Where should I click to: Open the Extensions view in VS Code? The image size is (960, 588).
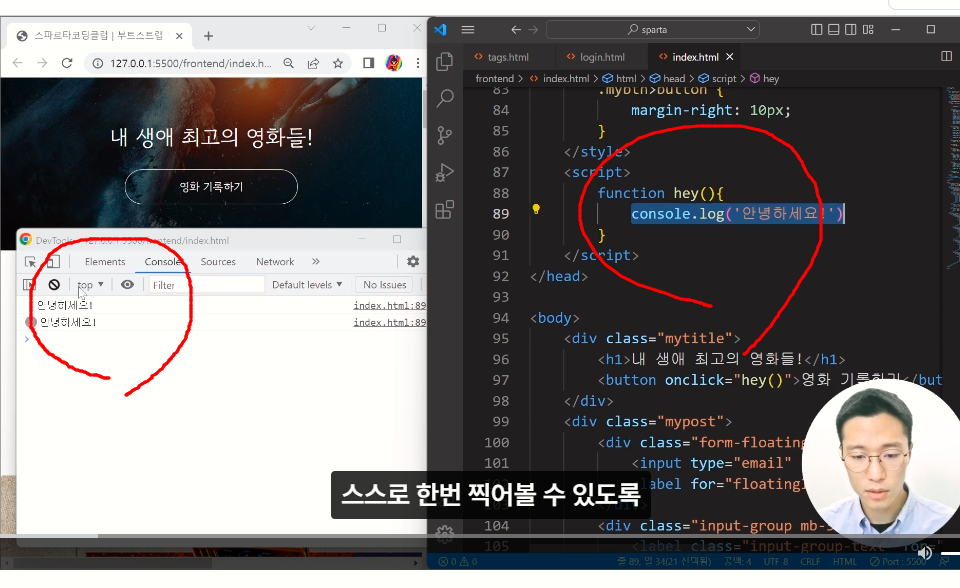click(x=444, y=209)
